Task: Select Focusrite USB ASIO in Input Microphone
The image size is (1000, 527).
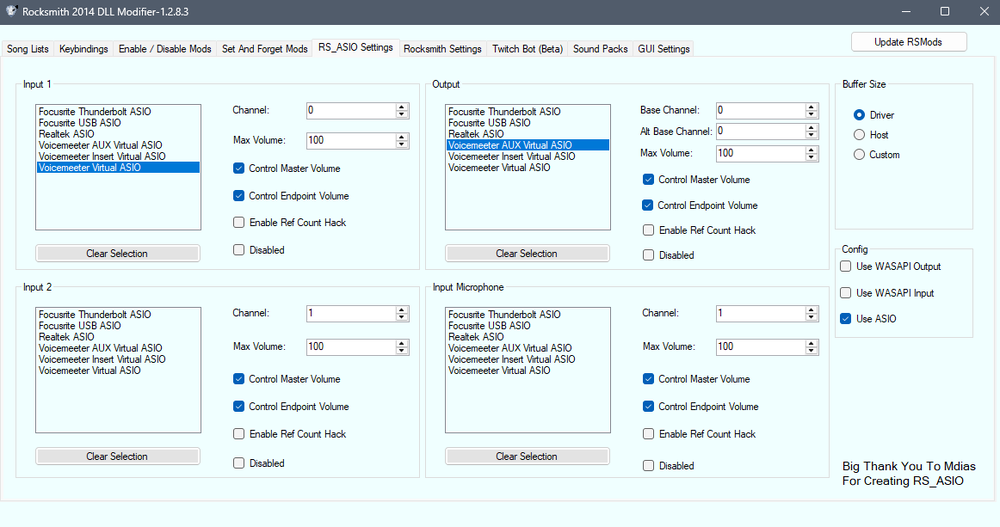Action: point(527,326)
